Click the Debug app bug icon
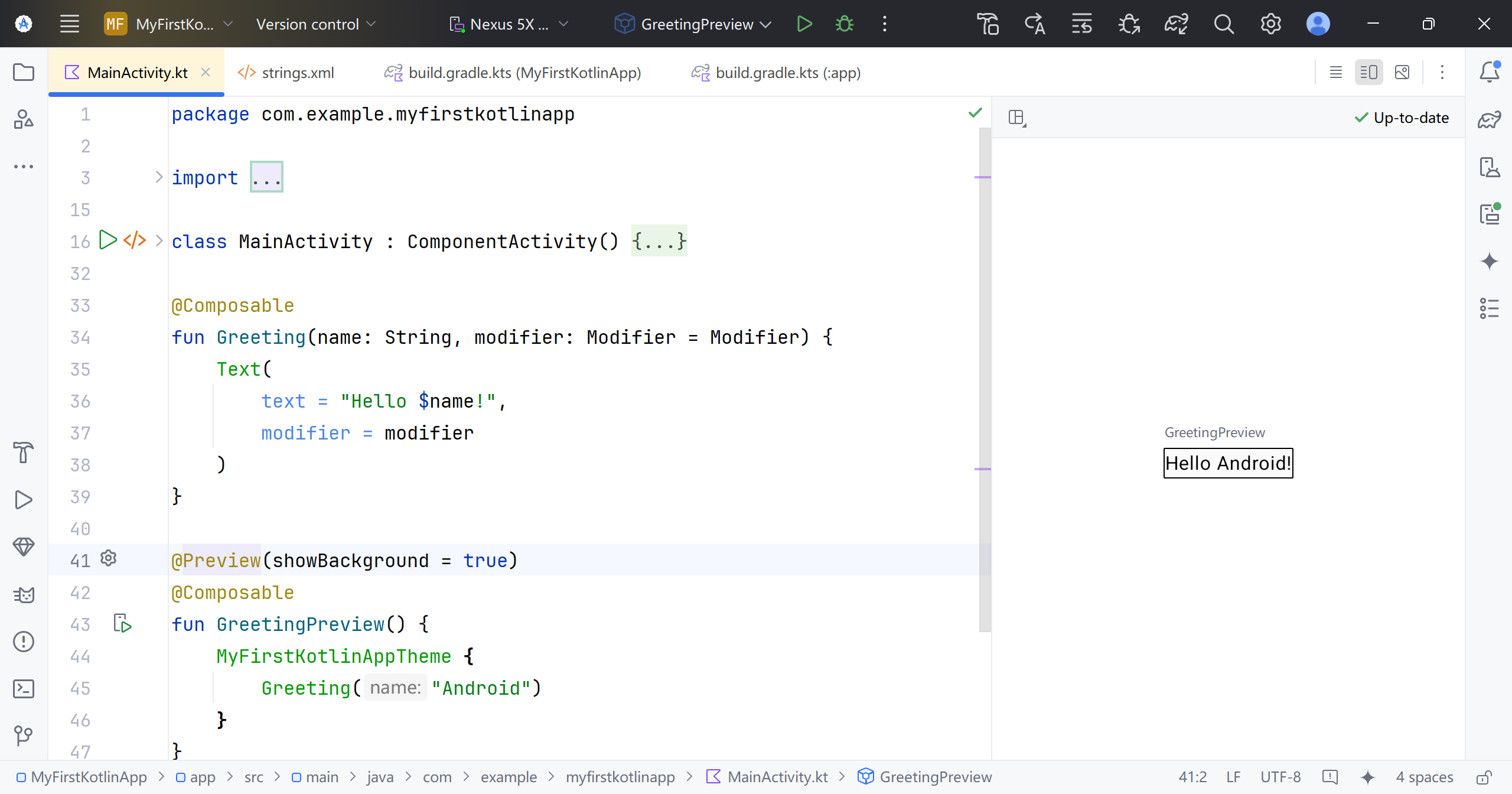 pyautogui.click(x=844, y=24)
